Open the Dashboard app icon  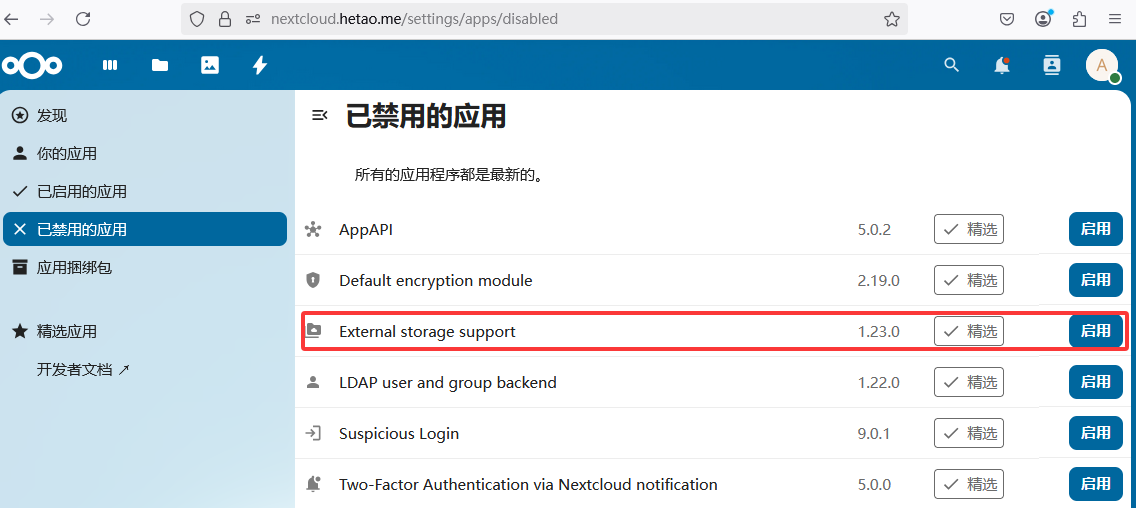[110, 65]
